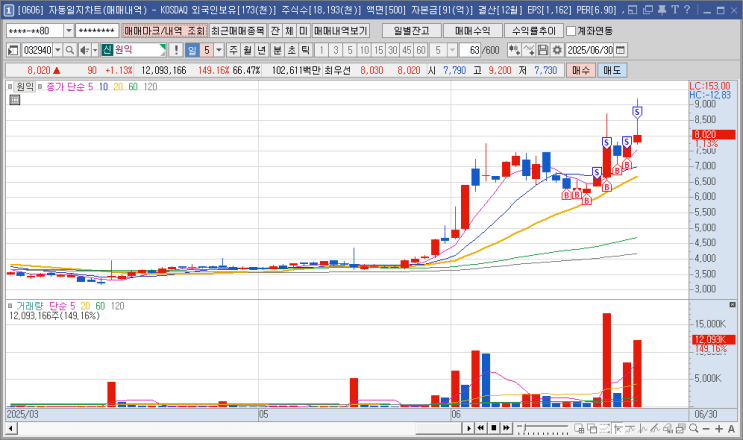Open the 수익률추이 view
The width and height of the screenshot is (743, 440).
click(x=534, y=31)
